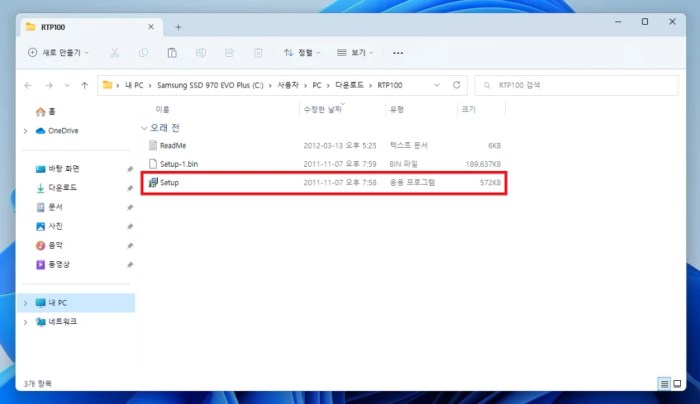Click 사용자 in breadcrumb path
The image size is (700, 404).
point(288,85)
